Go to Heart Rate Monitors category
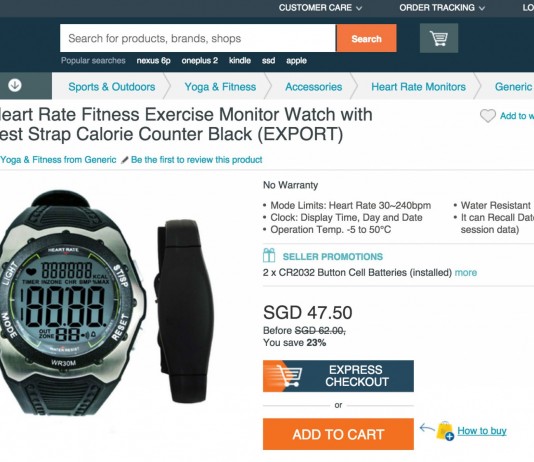Viewport: 534px width, 462px height. [418, 87]
